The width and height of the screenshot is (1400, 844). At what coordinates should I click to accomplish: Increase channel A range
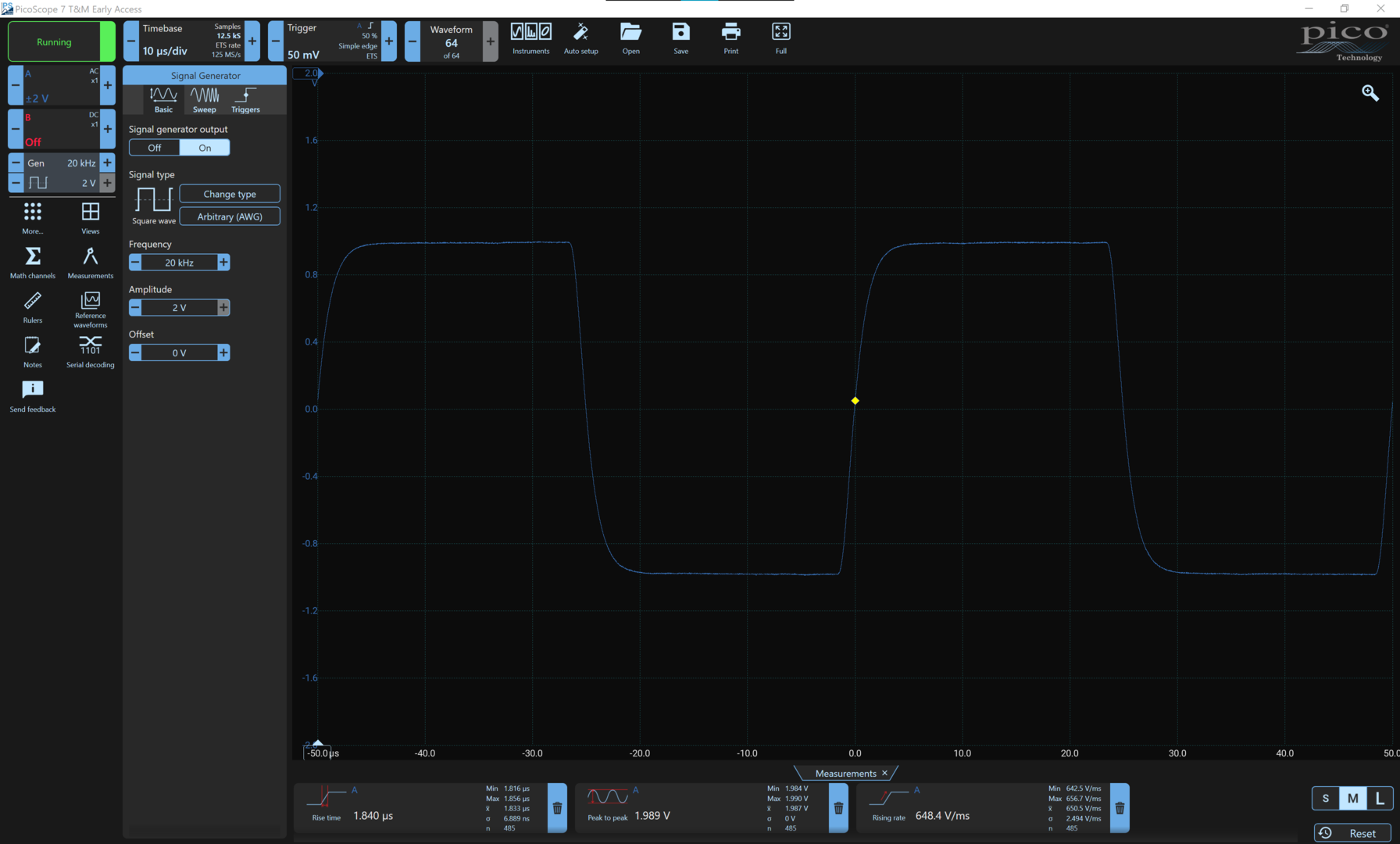pyautogui.click(x=108, y=86)
